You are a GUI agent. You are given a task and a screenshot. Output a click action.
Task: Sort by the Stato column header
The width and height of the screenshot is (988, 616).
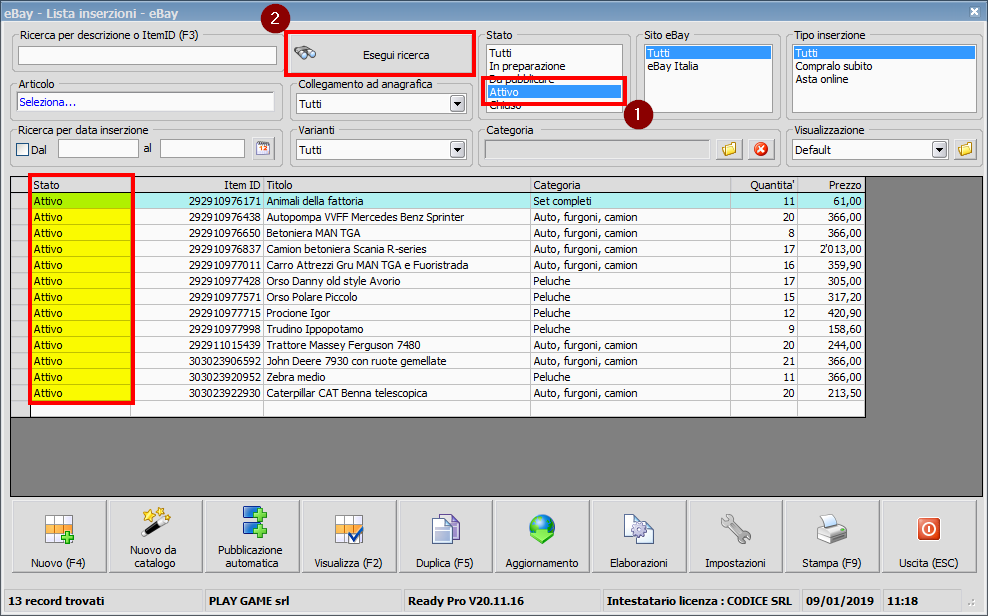81,185
